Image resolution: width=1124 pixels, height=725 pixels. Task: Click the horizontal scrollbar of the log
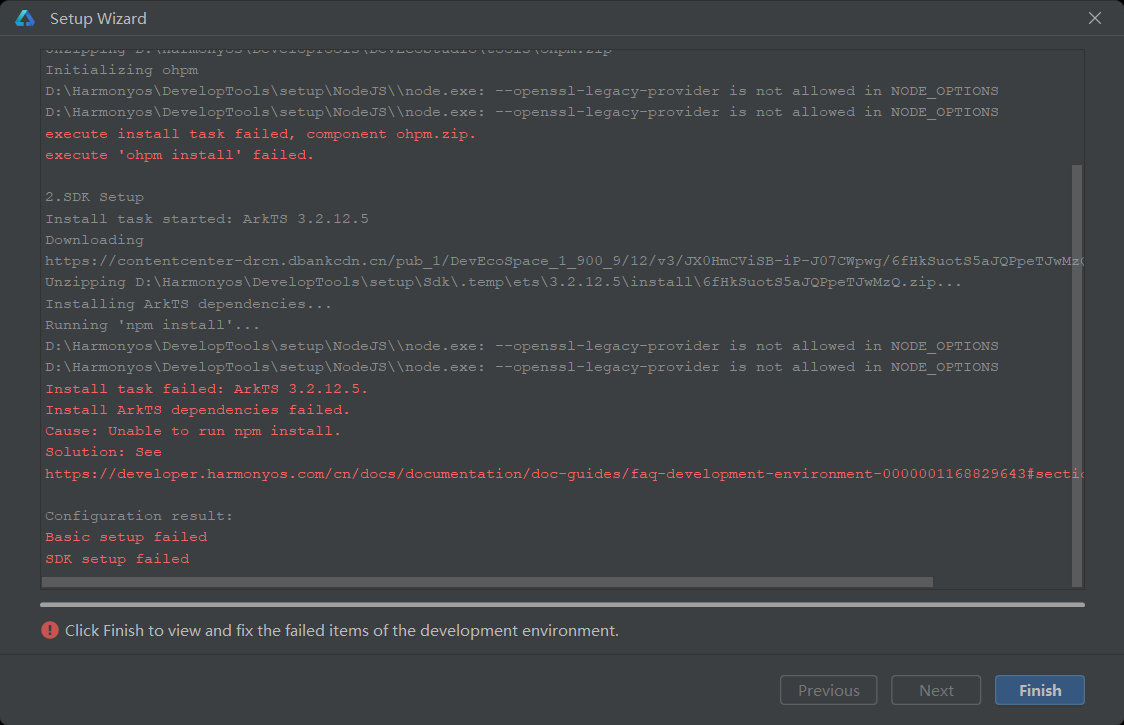487,582
